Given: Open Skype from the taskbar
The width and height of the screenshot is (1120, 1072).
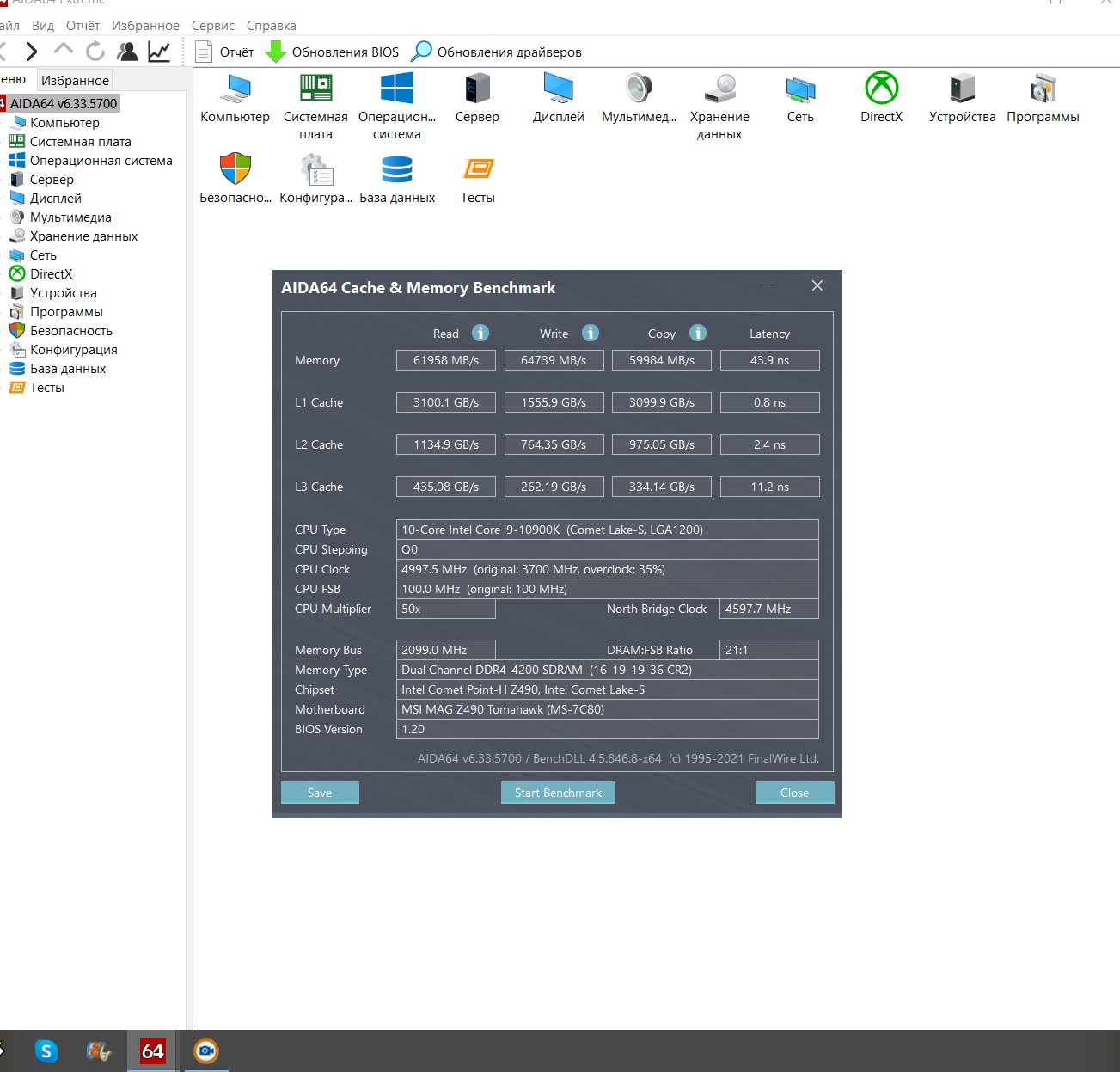Looking at the screenshot, I should pyautogui.click(x=46, y=1051).
